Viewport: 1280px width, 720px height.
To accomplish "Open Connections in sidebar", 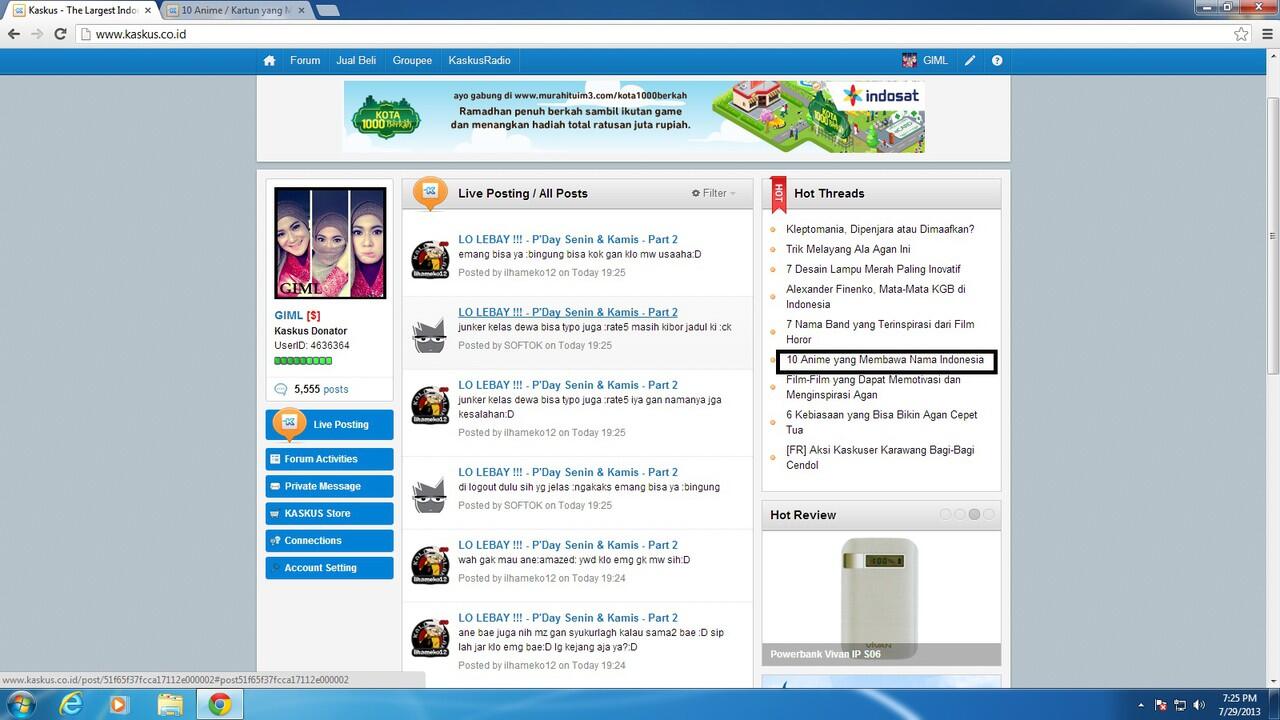I will point(329,540).
